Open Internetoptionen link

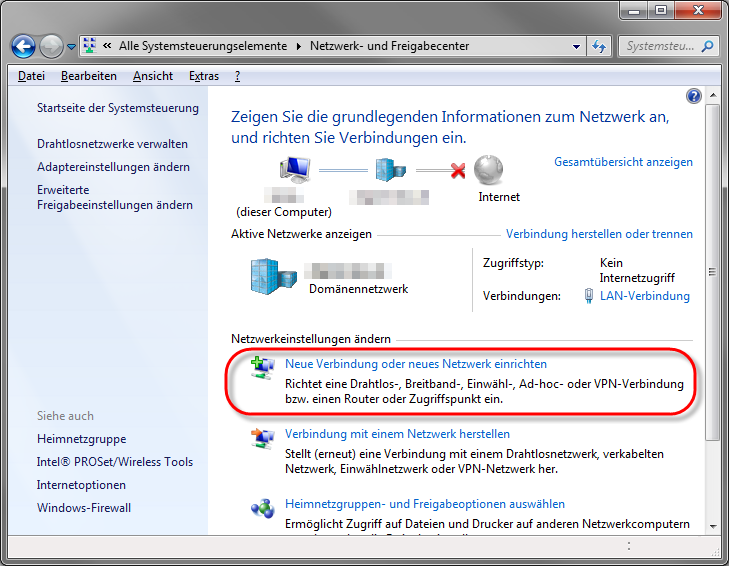81,485
